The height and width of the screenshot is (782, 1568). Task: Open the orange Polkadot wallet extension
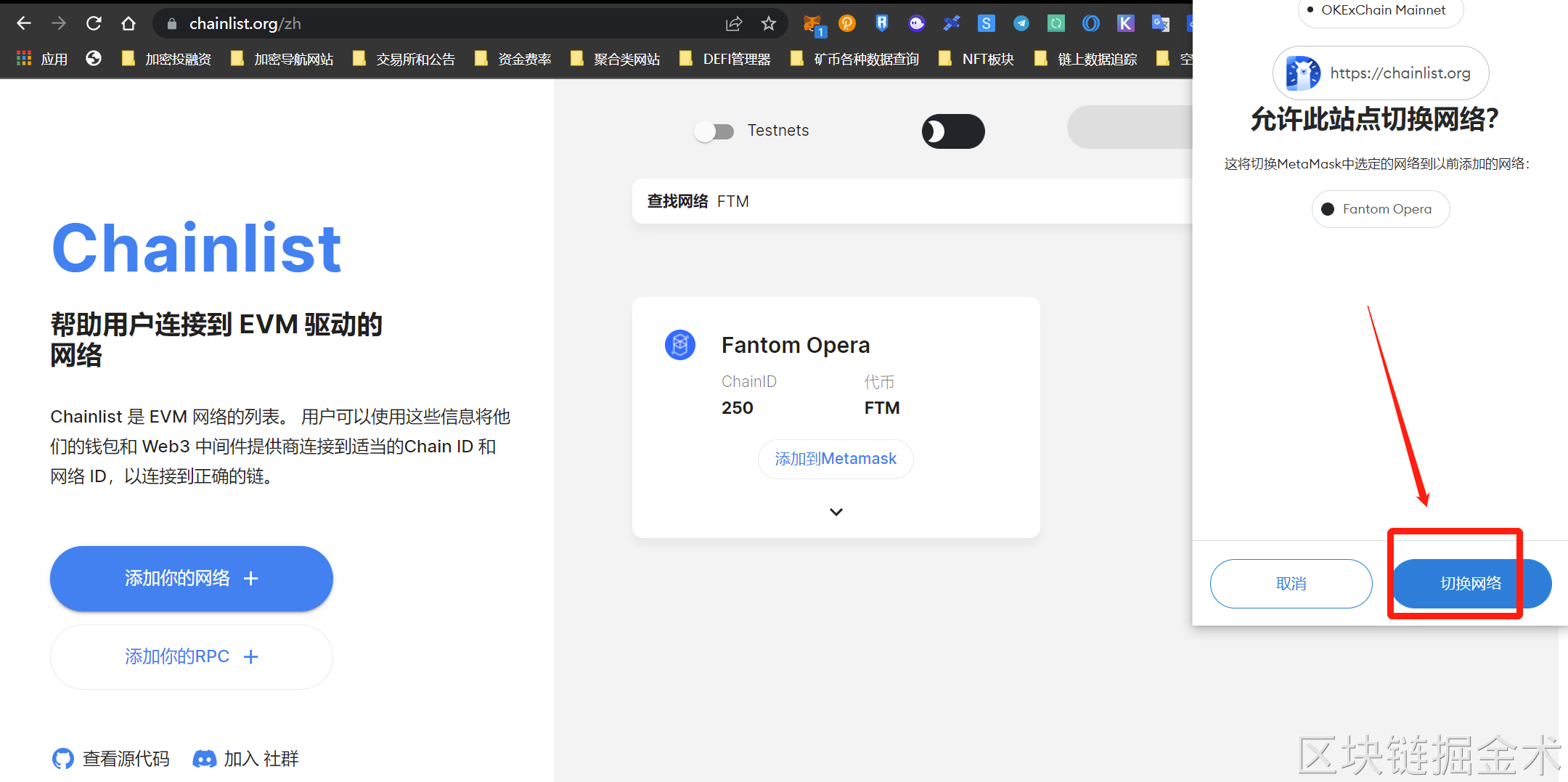point(847,24)
